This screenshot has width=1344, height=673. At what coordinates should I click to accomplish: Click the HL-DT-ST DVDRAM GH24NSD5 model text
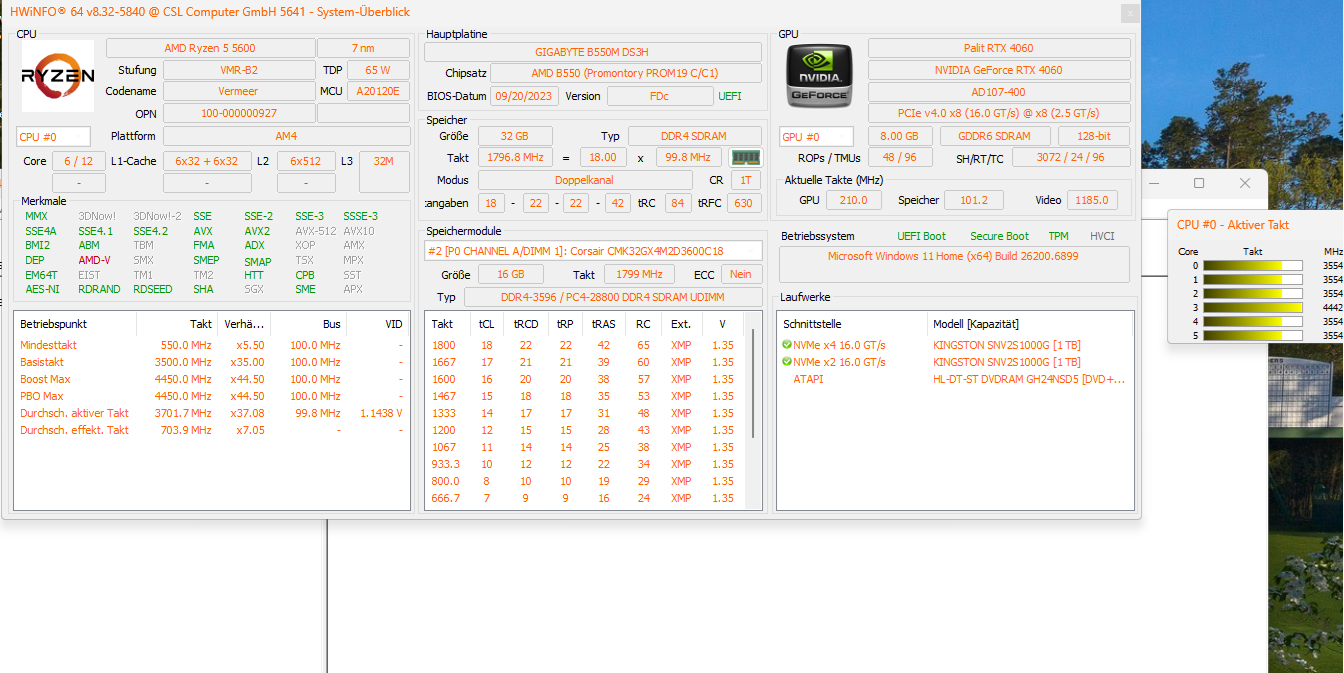pyautogui.click(x=1029, y=379)
